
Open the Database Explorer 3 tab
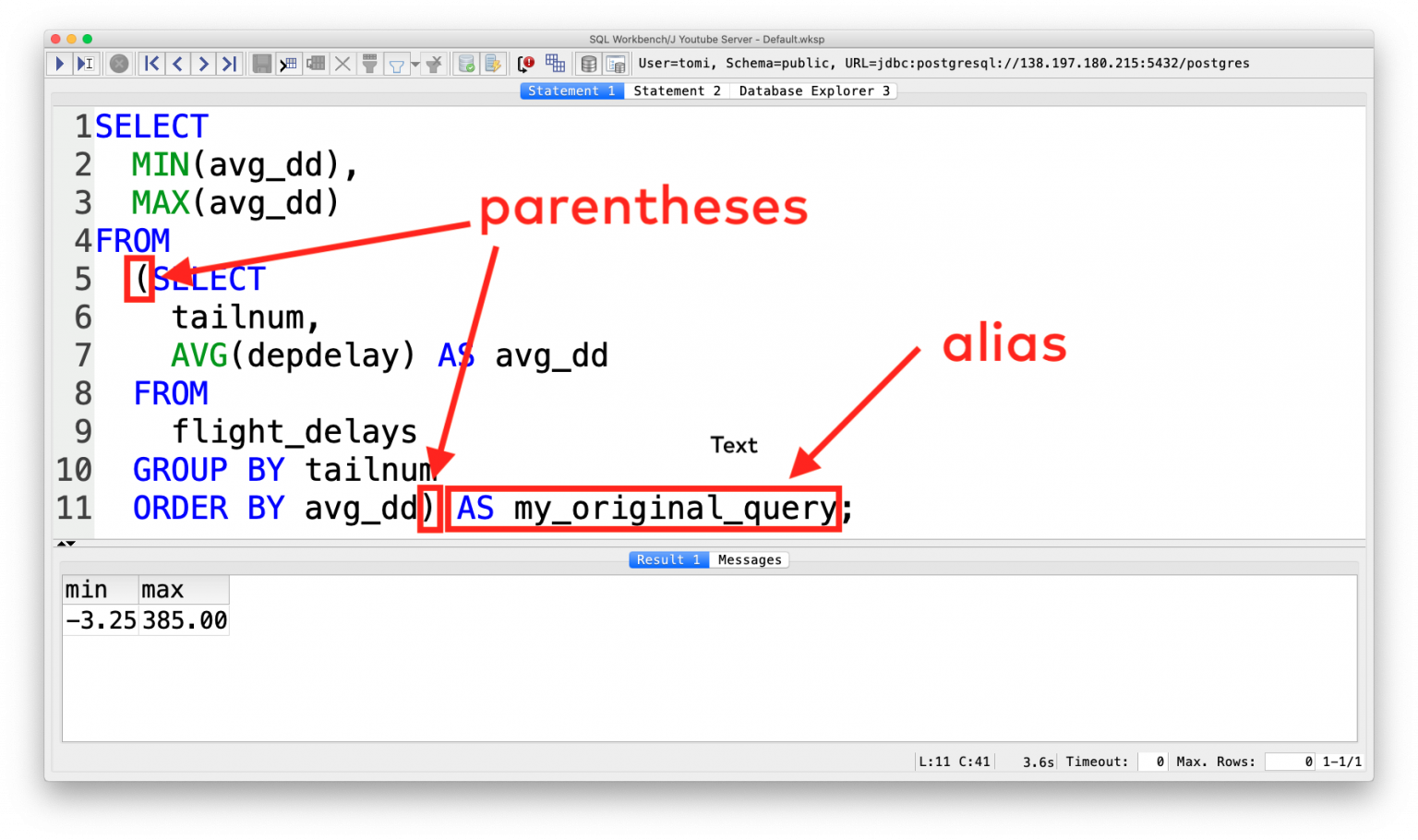pos(812,90)
